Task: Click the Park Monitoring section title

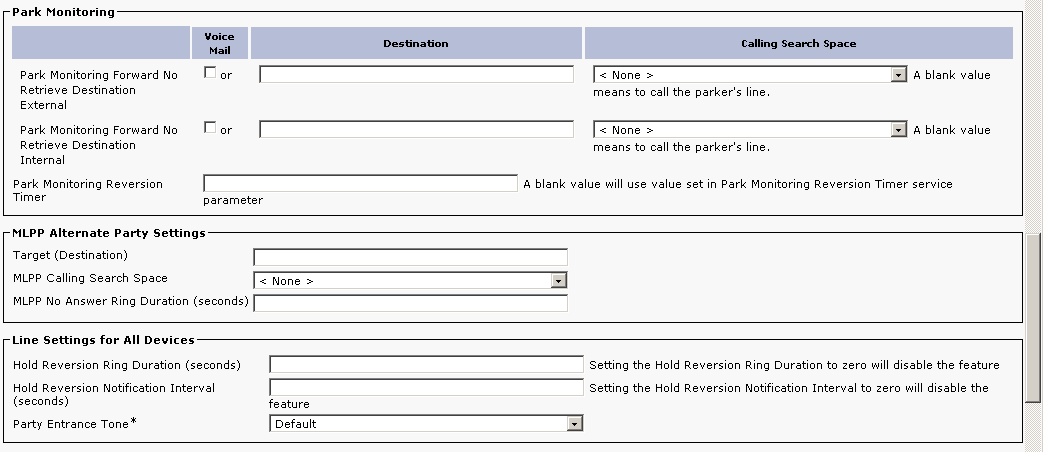Action: 62,12
